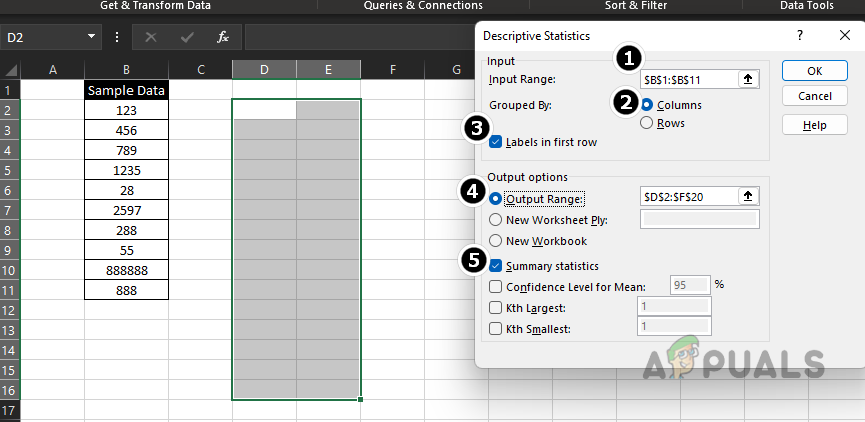Click the formula bar three-dot options handle
Screen dimensions: 865x422
coord(117,37)
